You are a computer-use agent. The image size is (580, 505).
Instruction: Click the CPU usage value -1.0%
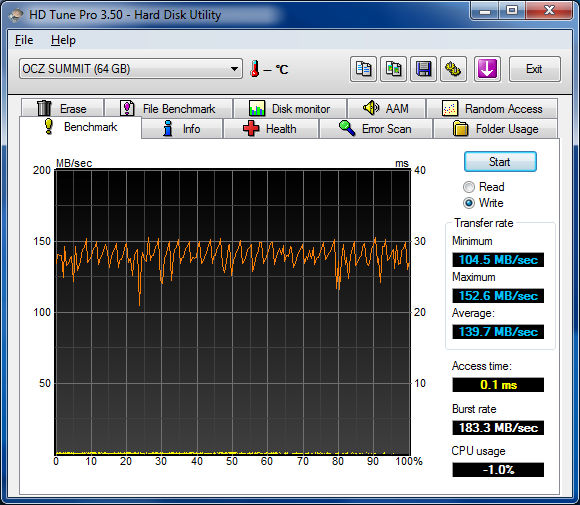point(498,470)
